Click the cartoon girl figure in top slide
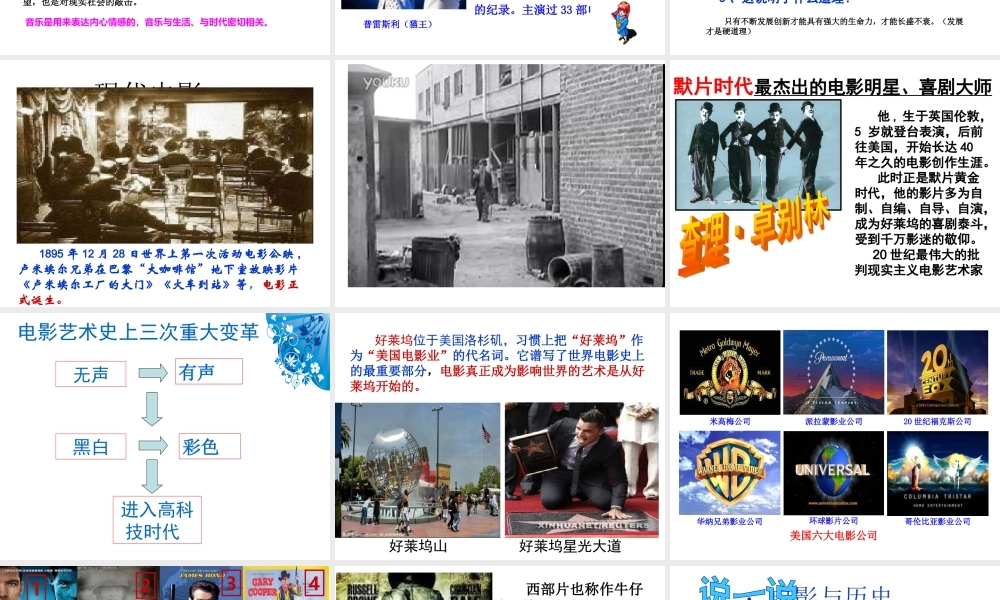This screenshot has height=600, width=1000. pyautogui.click(x=623, y=24)
